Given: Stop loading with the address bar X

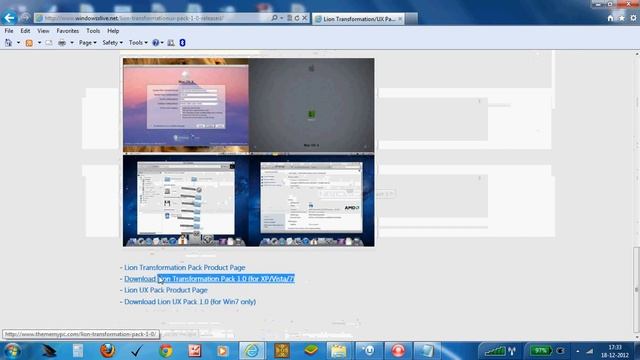Looking at the screenshot, I should click(x=304, y=18).
